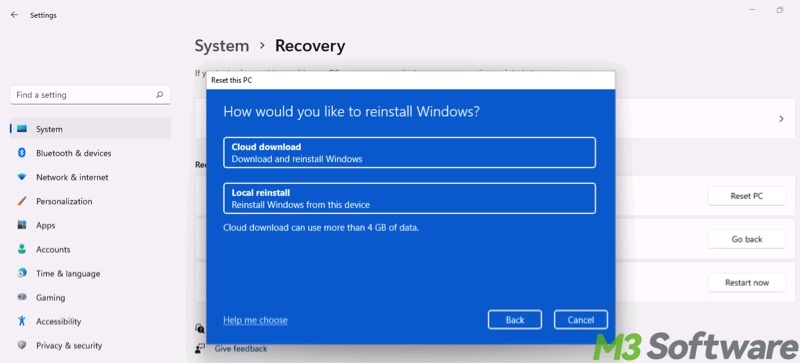Viewport: 800px width, 363px height.
Task: Click the Gaming controller icon
Action: click(x=21, y=297)
